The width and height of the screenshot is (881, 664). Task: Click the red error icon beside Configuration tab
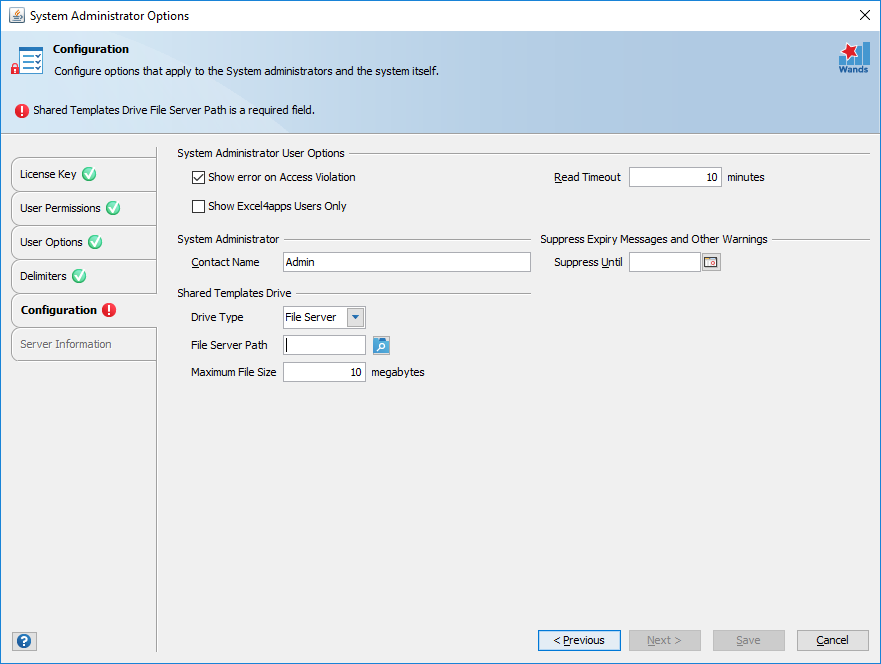[x=109, y=310]
